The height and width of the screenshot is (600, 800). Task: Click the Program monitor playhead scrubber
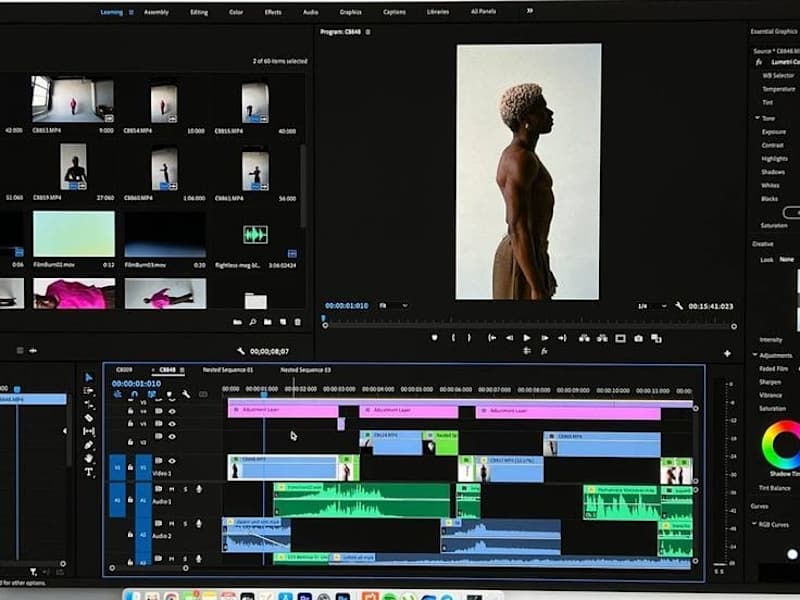[323, 318]
